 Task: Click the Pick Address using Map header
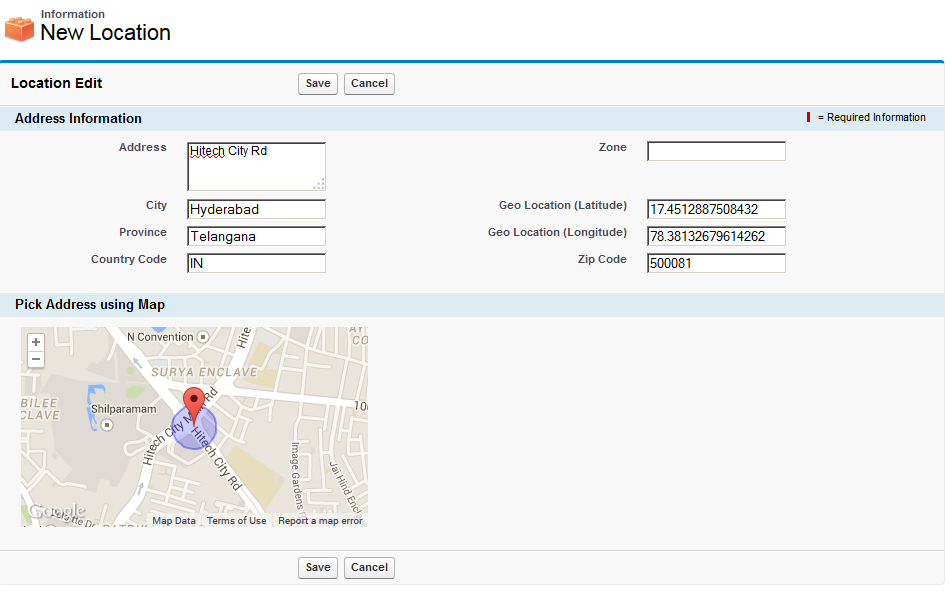90,305
